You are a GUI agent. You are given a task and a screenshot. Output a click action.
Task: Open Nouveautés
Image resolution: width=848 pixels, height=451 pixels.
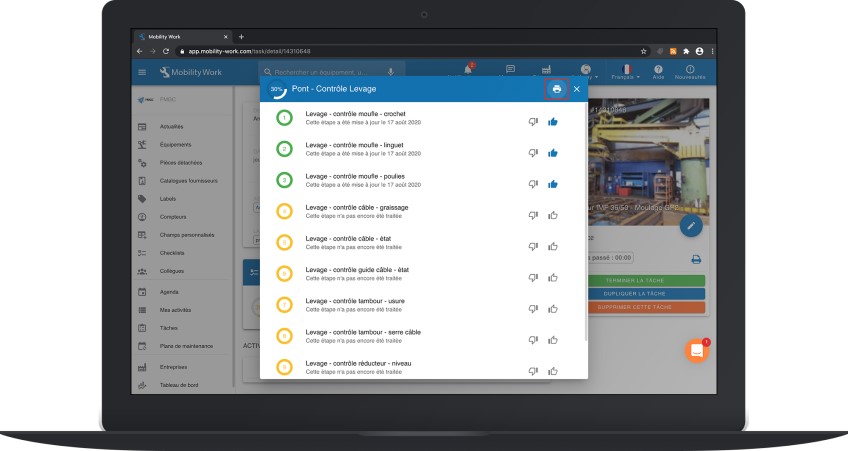pyautogui.click(x=690, y=72)
